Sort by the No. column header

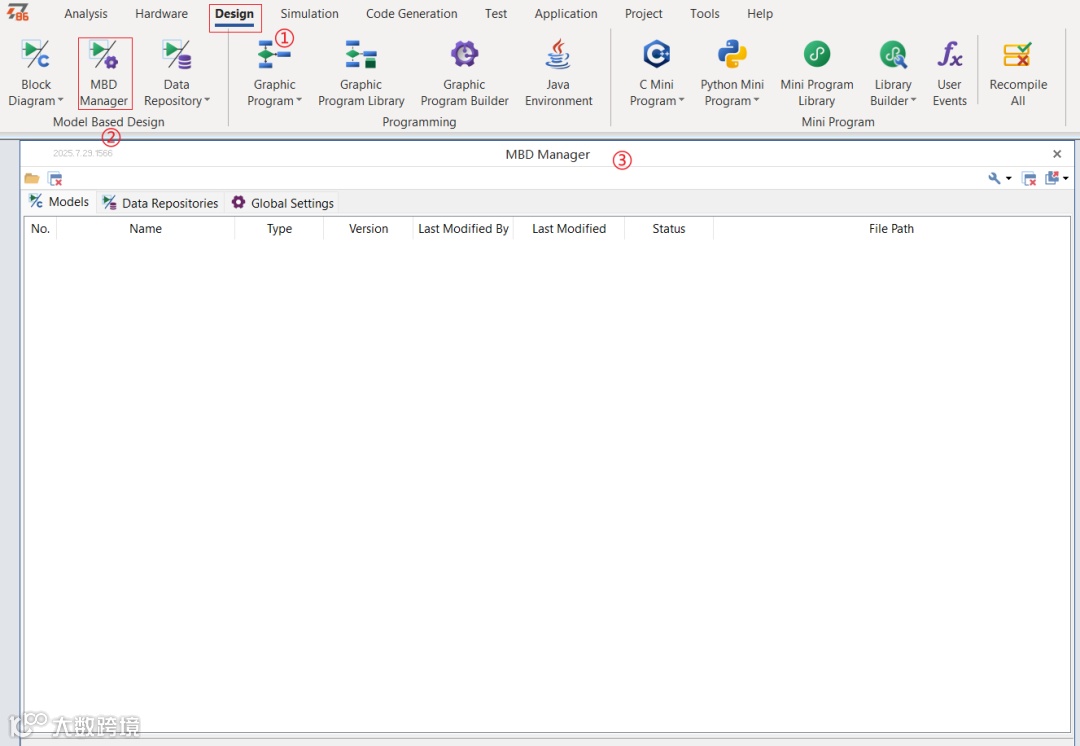[x=41, y=229]
